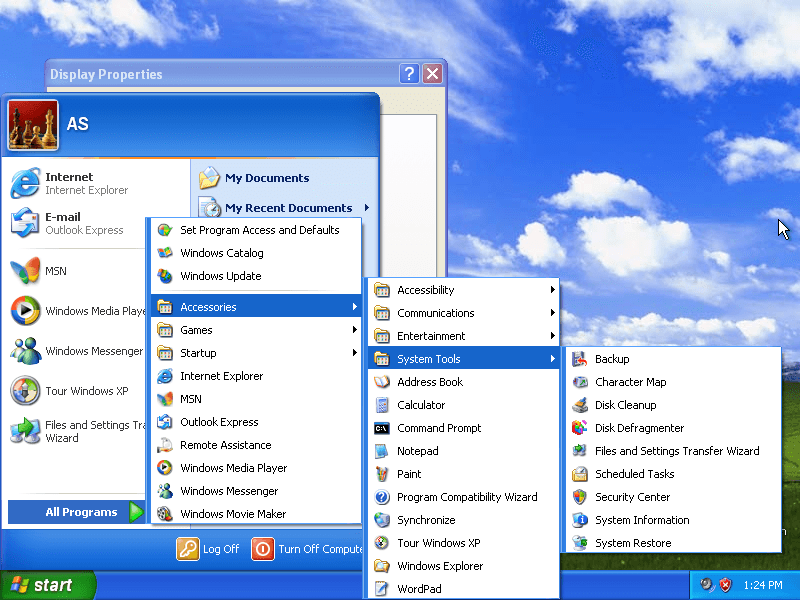Click Turn Off Computer button
This screenshot has width=800, height=600.
307,548
